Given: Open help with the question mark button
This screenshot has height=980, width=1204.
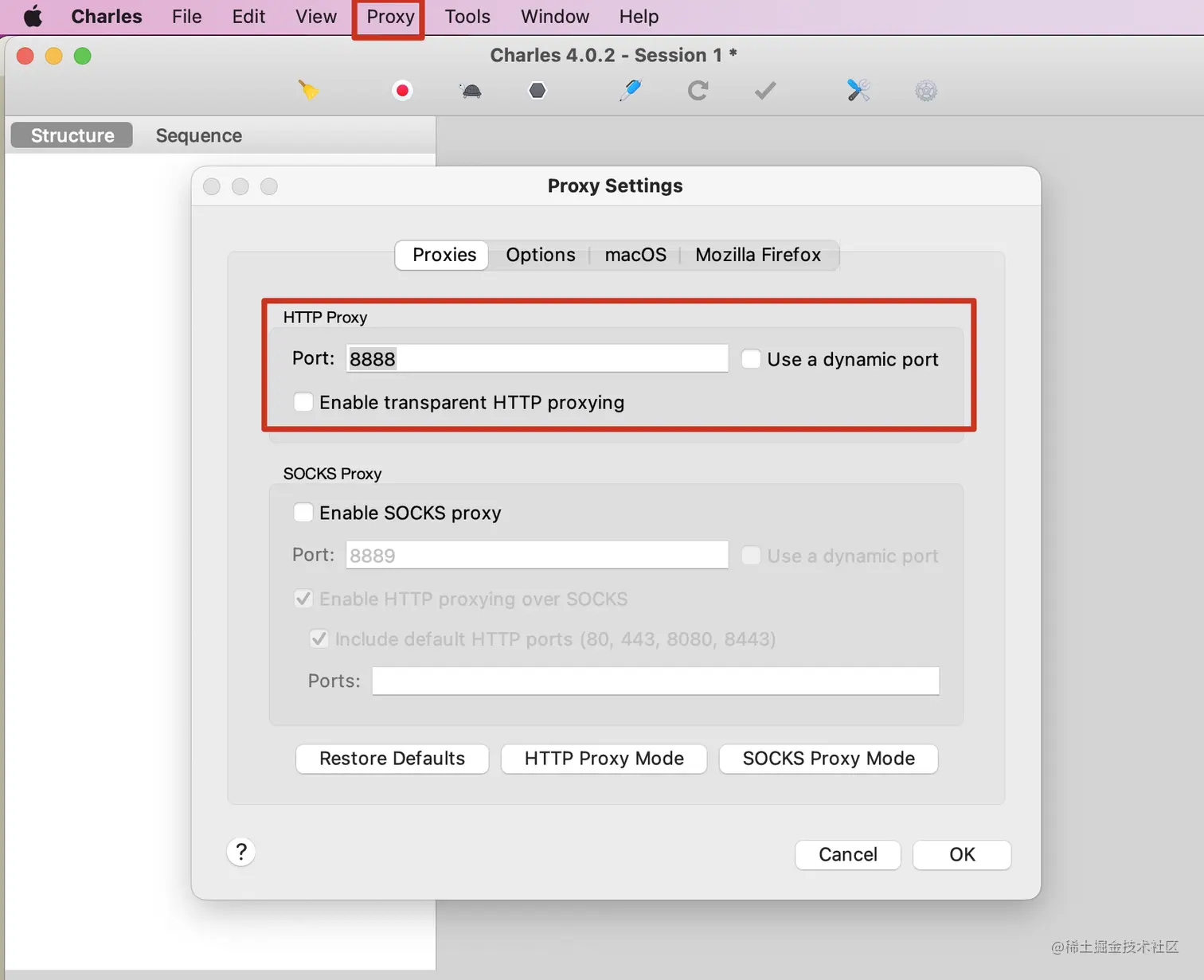Looking at the screenshot, I should click(x=241, y=852).
